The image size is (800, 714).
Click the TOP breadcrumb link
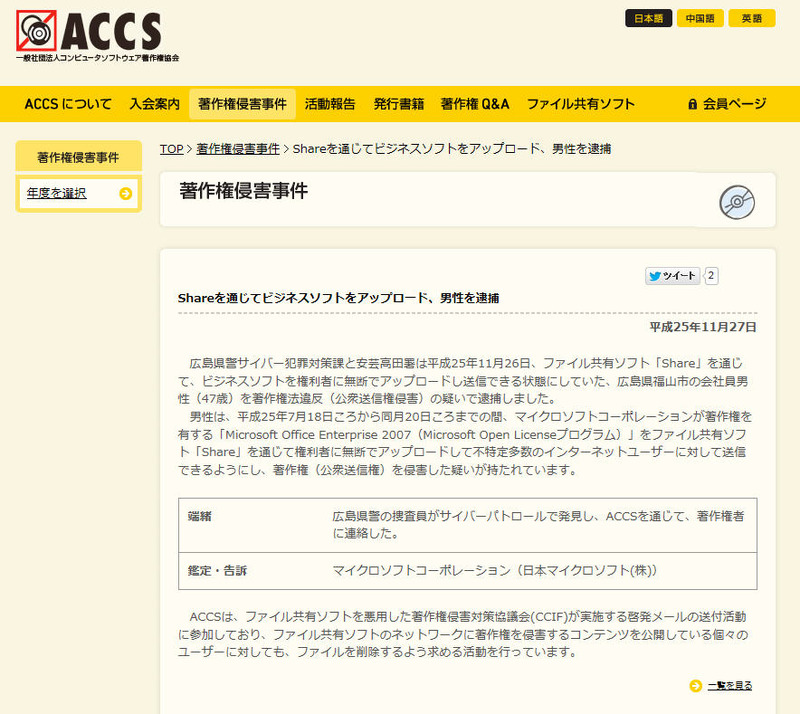pyautogui.click(x=171, y=149)
